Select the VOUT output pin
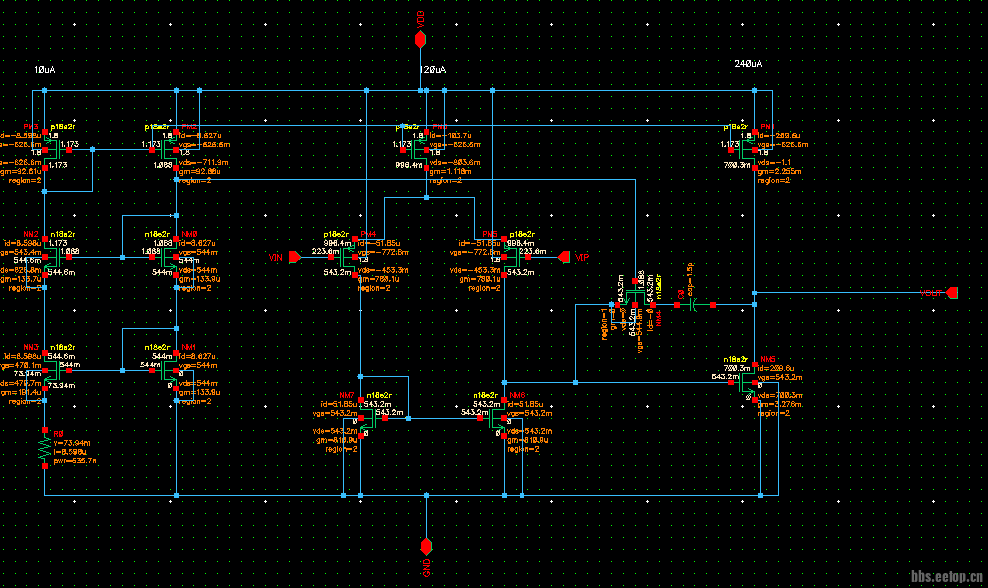The image size is (988, 588). coord(952,293)
